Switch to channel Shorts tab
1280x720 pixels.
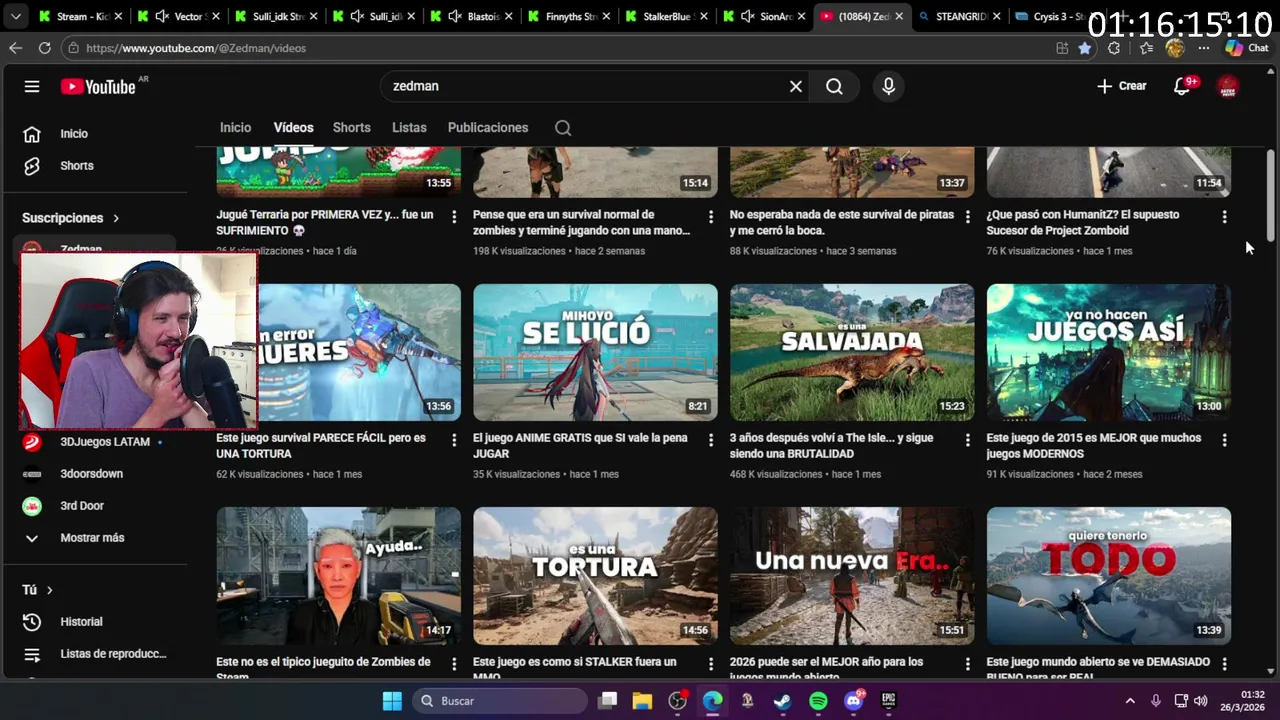click(352, 128)
